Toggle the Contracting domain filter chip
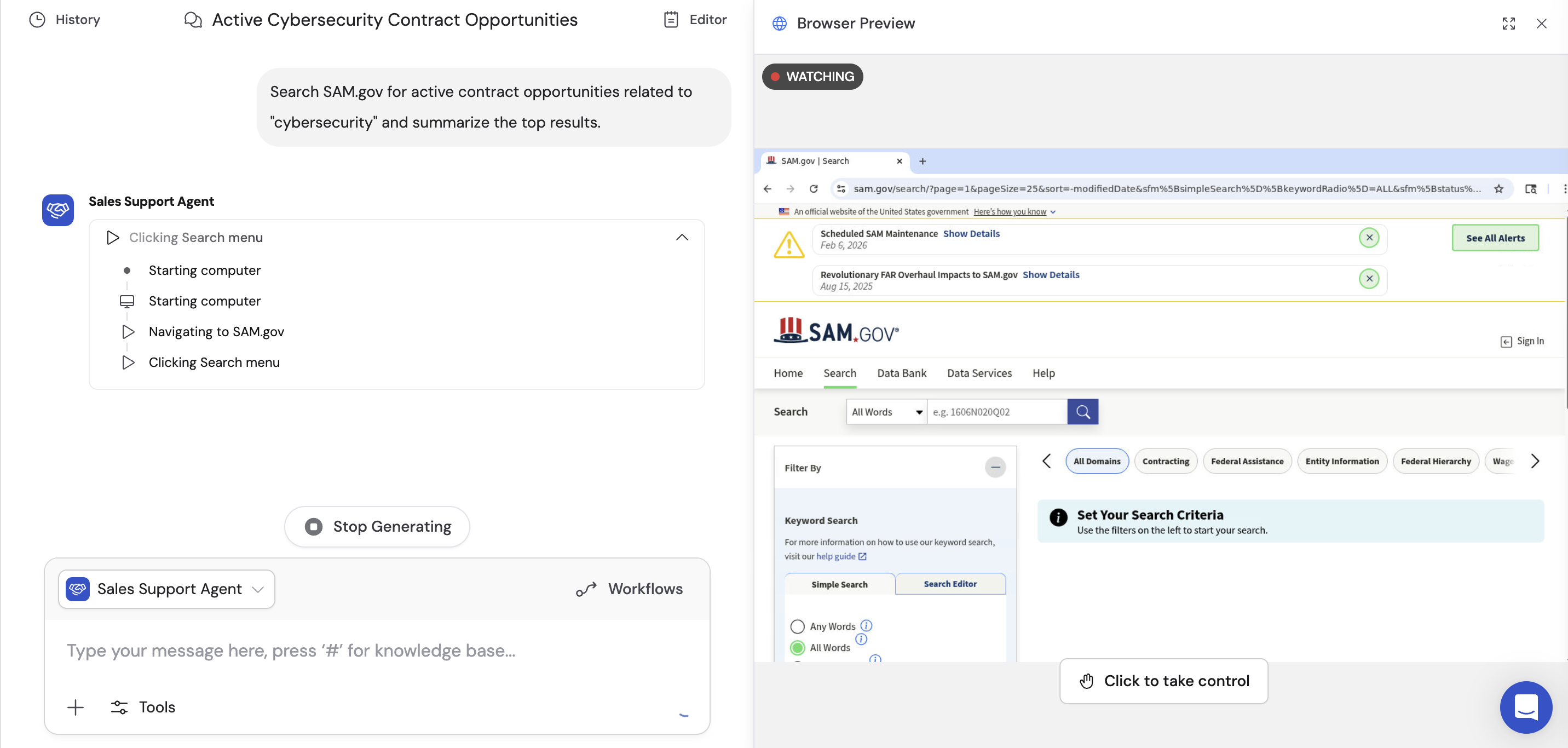This screenshot has height=748, width=1568. [1166, 461]
